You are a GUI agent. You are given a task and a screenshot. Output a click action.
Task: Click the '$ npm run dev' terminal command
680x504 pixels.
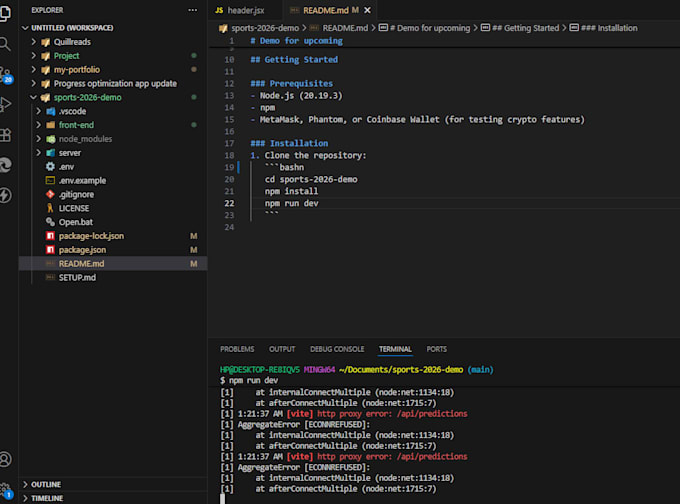(x=249, y=380)
